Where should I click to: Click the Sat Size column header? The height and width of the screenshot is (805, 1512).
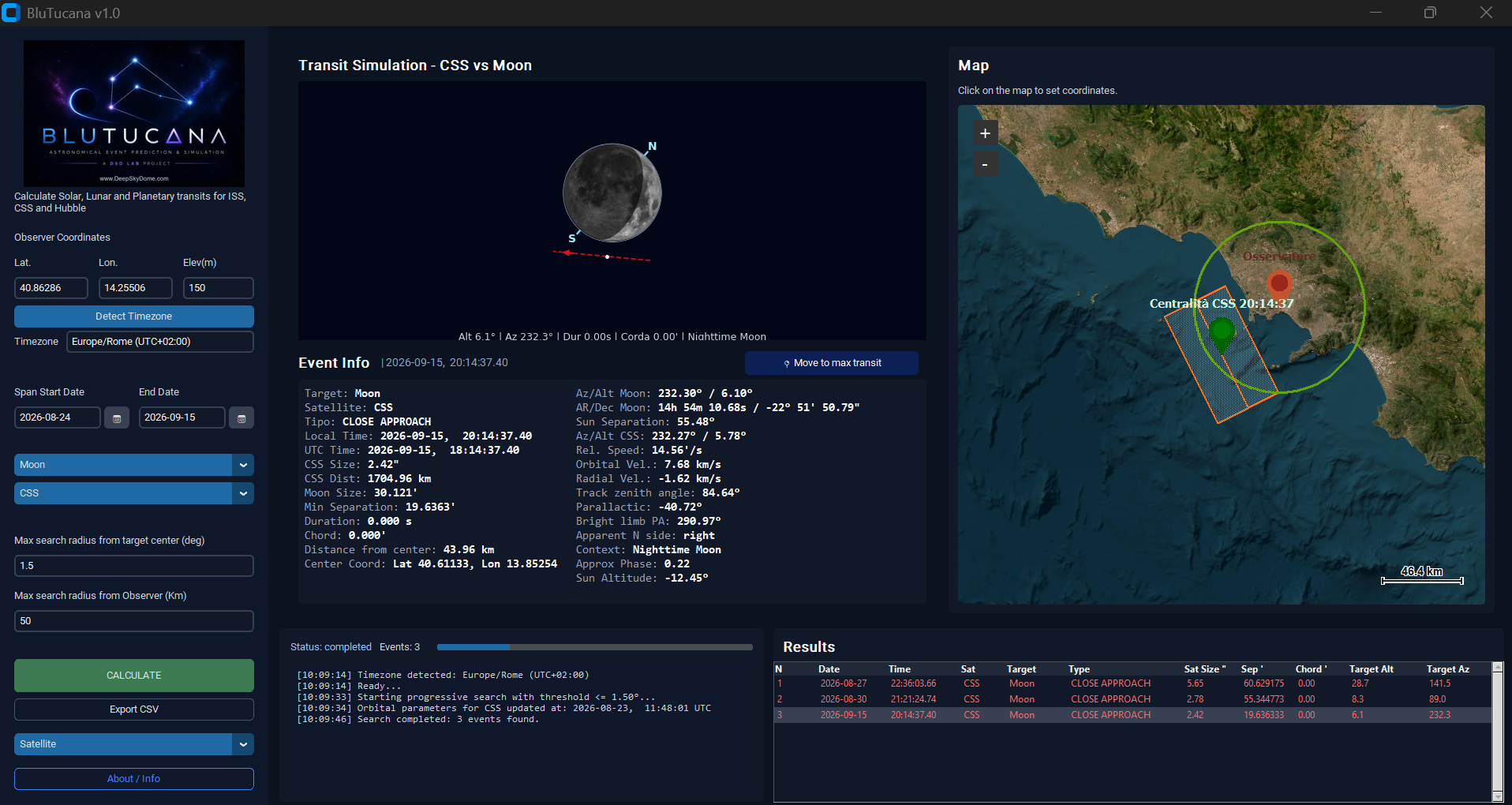pos(1205,669)
